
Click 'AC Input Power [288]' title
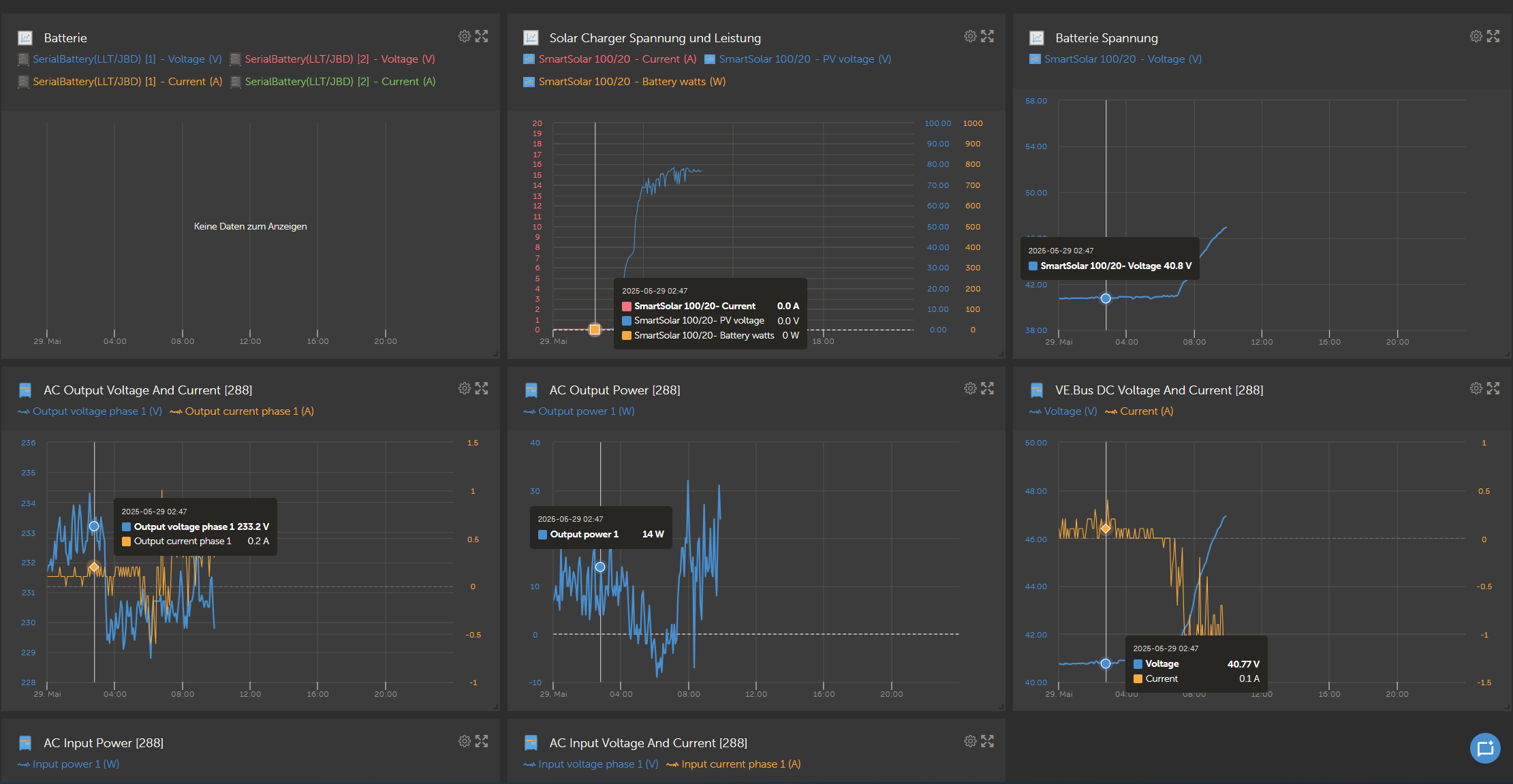tap(104, 743)
